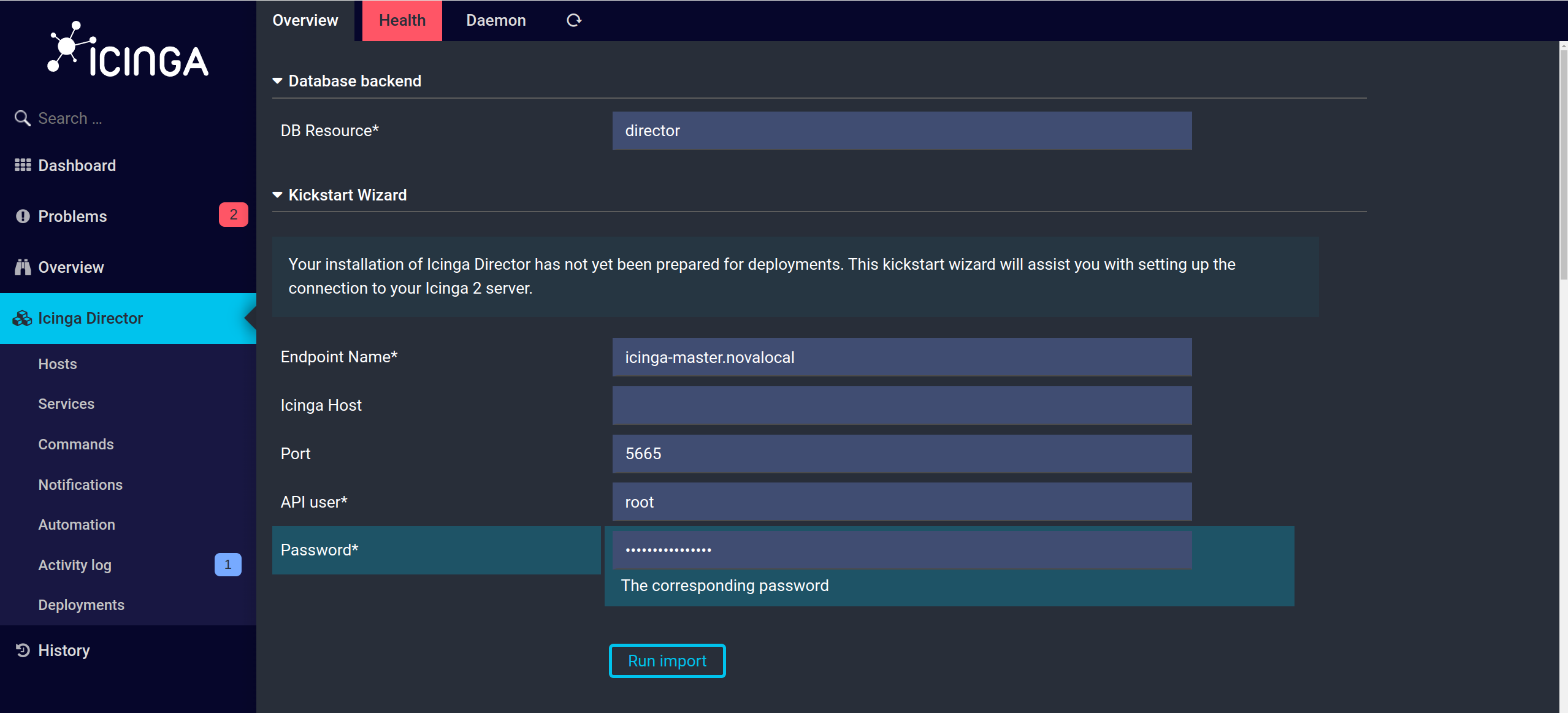1568x713 pixels.
Task: Switch to the Overview tab
Action: point(305,20)
